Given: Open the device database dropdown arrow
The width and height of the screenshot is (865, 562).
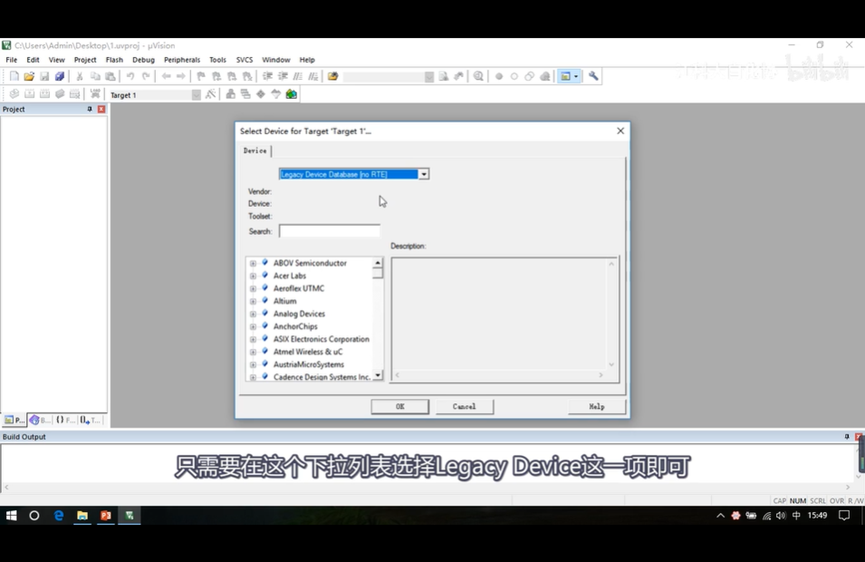Looking at the screenshot, I should point(424,174).
